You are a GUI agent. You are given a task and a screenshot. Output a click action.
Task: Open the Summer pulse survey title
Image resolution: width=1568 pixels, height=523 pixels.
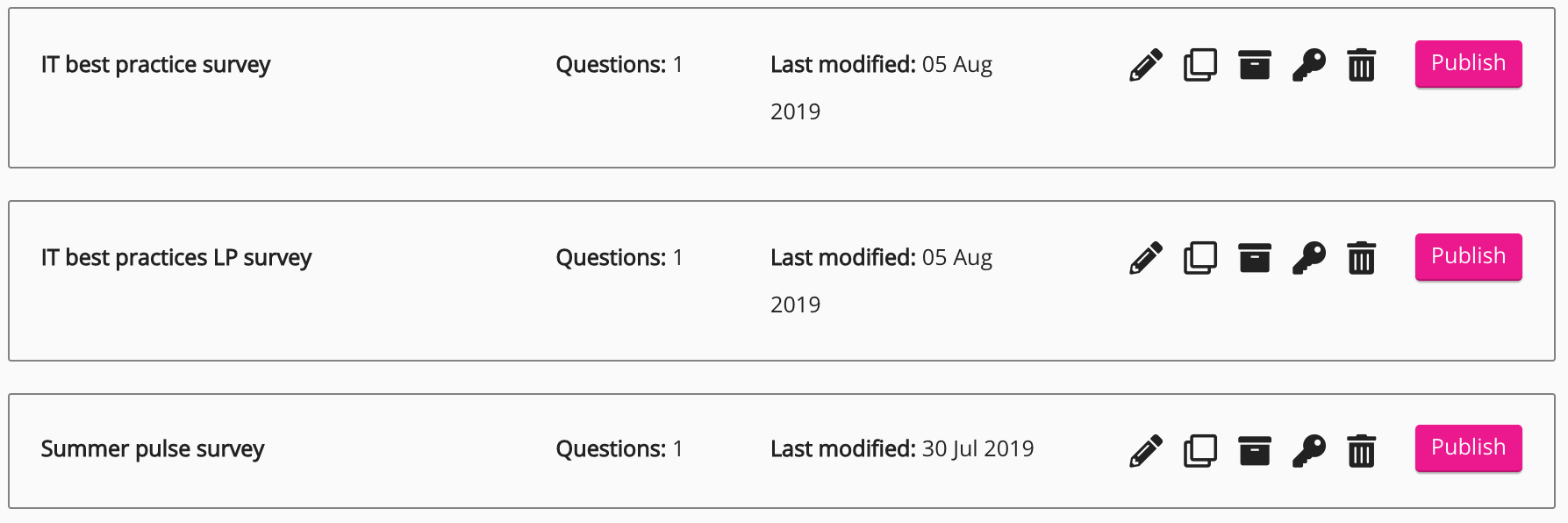(x=153, y=449)
